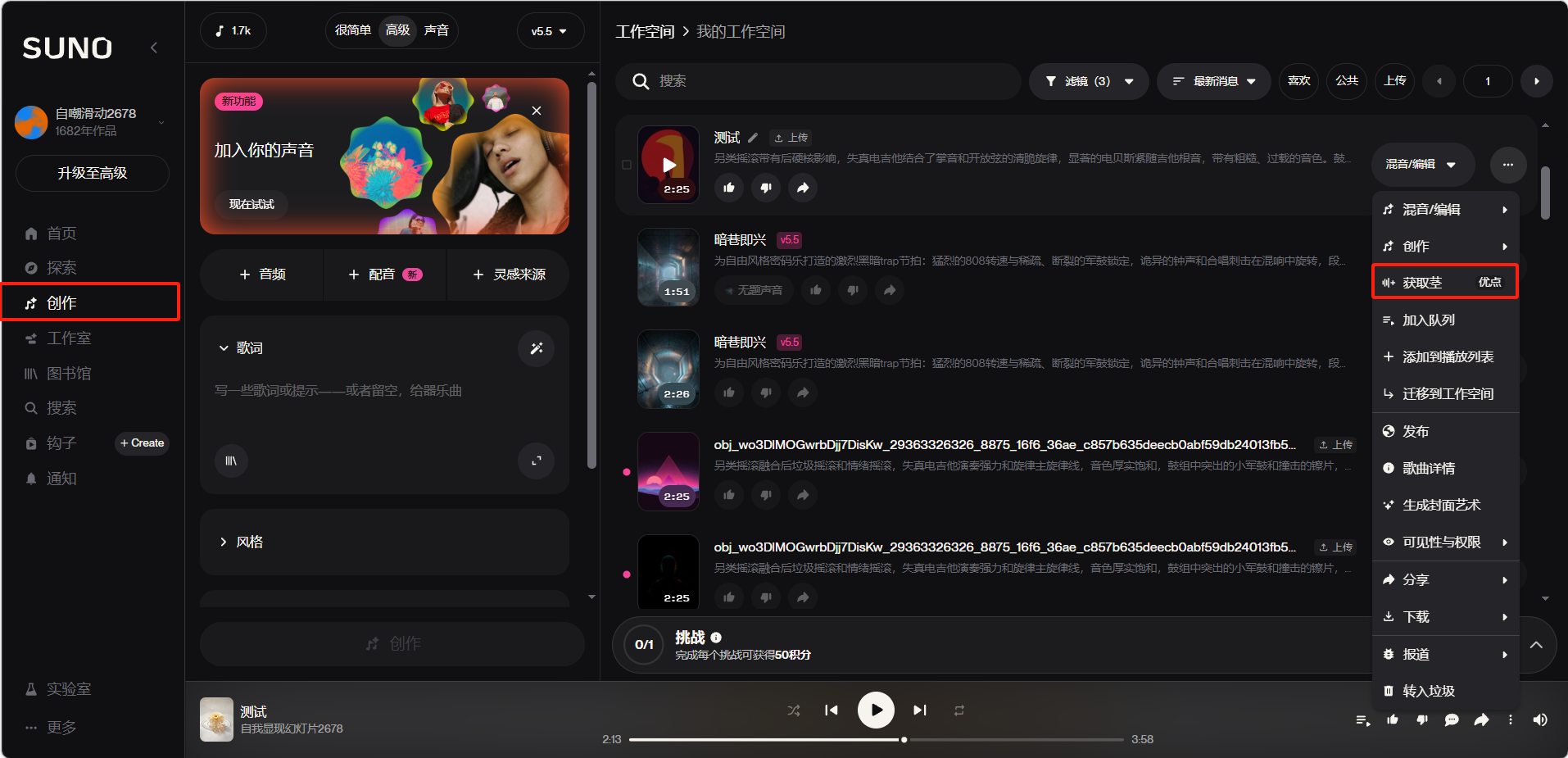This screenshot has width=1568, height=758.
Task: Open the comment icon in player bar
Action: 1452,719
